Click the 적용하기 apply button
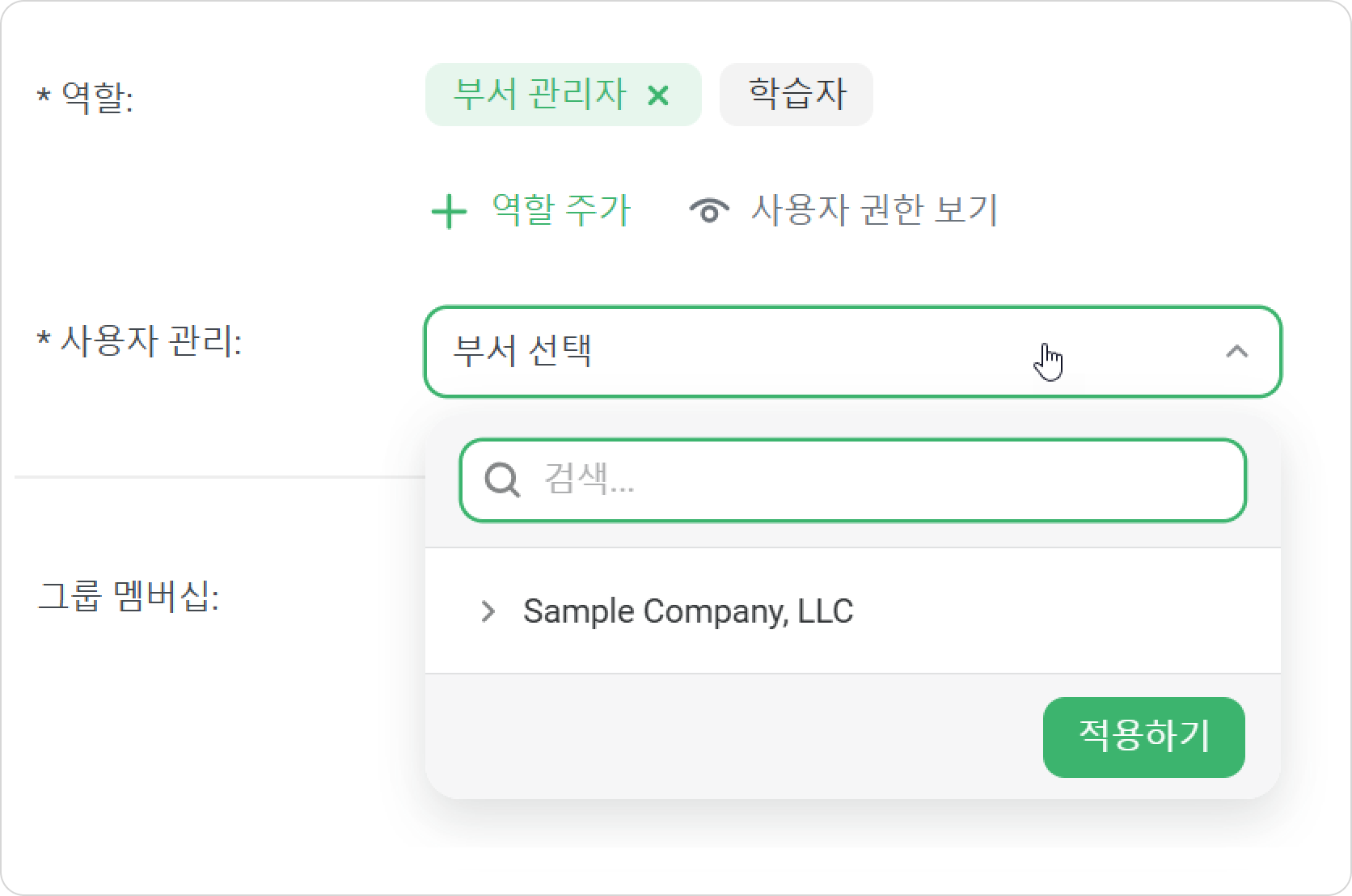The image size is (1352, 896). [1143, 737]
